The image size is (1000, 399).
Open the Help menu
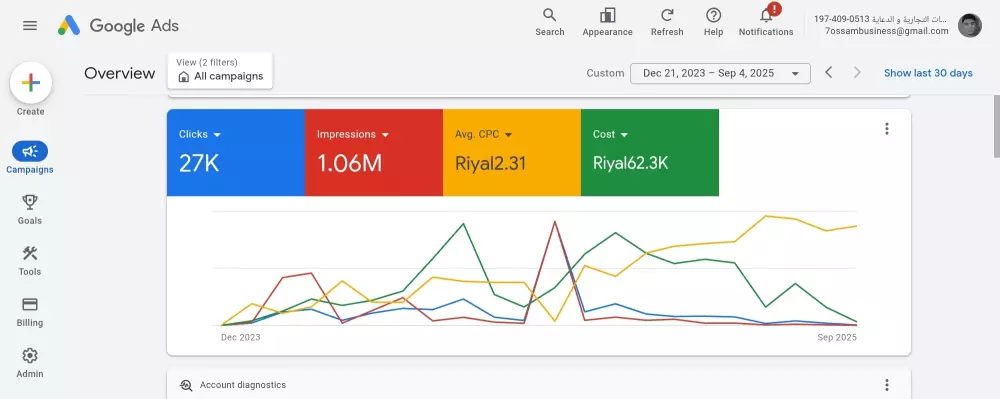click(x=713, y=22)
